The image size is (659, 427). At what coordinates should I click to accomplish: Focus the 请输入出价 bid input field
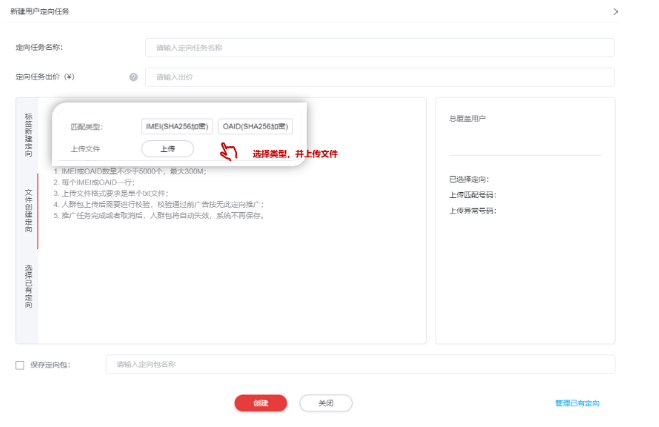coord(380,77)
